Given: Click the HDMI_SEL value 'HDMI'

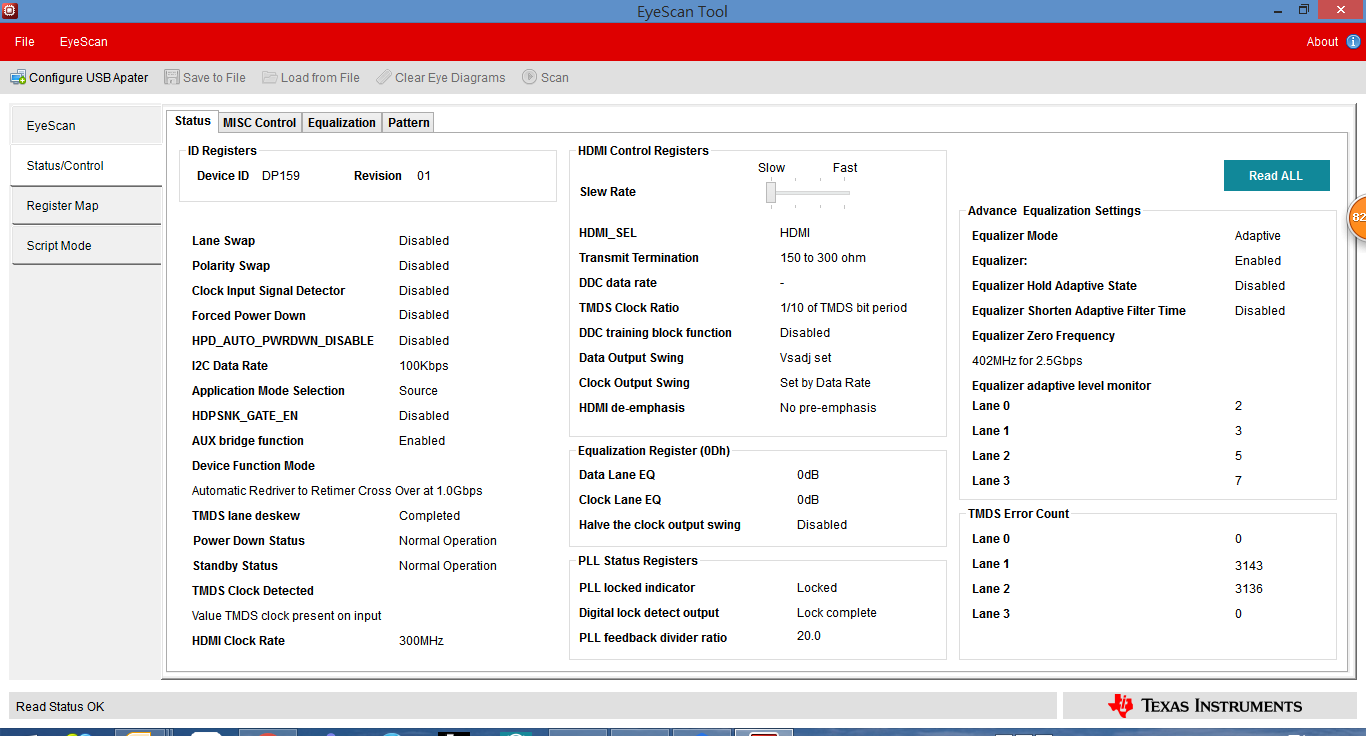Looking at the screenshot, I should point(795,233).
